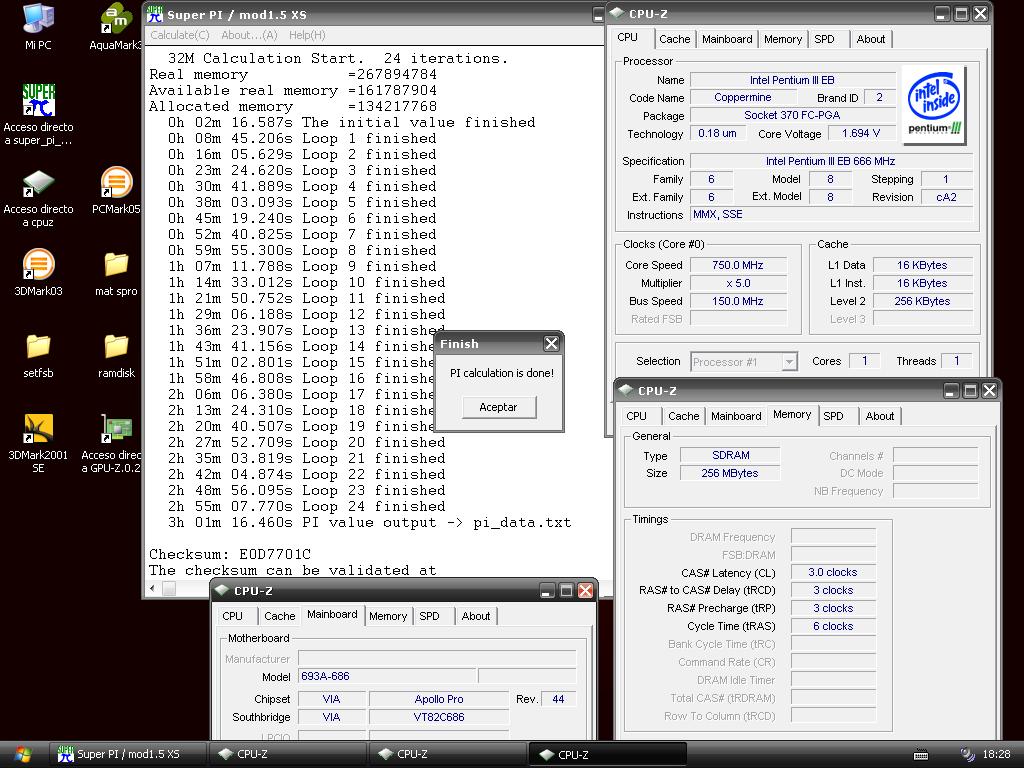The image size is (1024, 768).
Task: Open About tab in top CPU-Z window
Action: [871, 39]
